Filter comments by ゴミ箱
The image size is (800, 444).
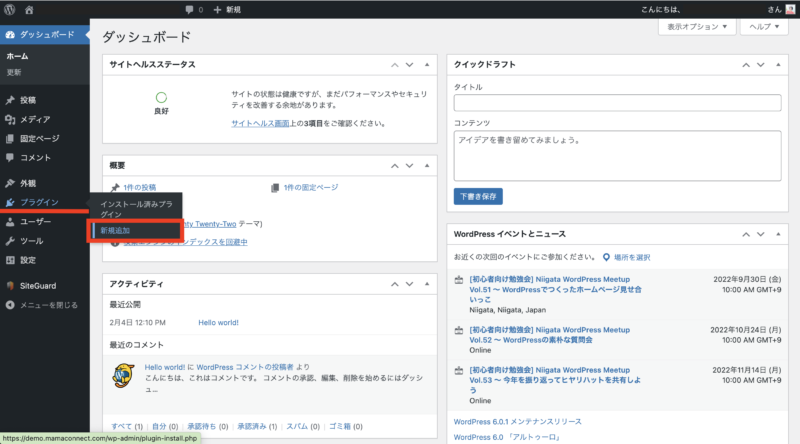340,427
